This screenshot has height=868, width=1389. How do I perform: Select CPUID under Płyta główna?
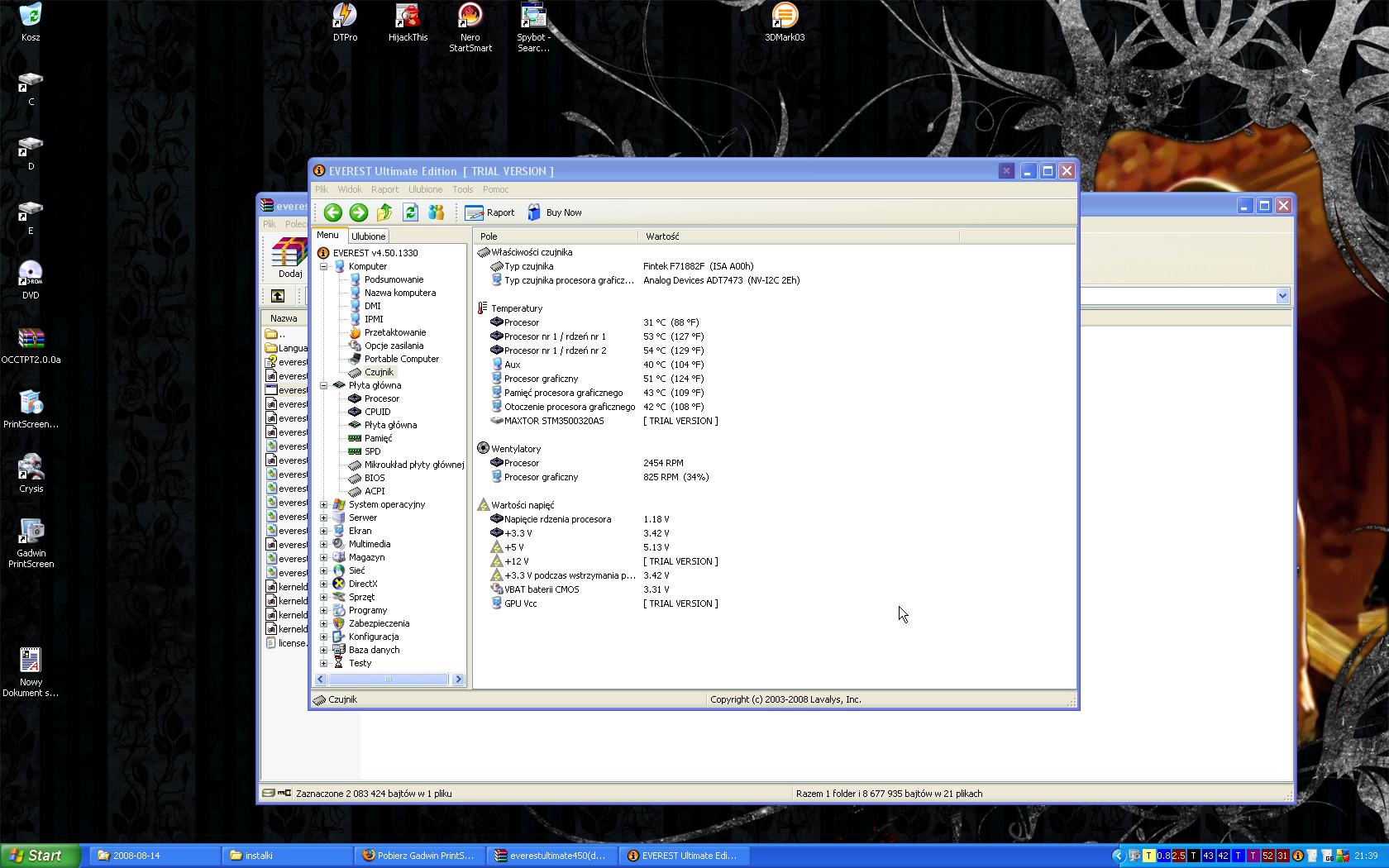point(377,412)
